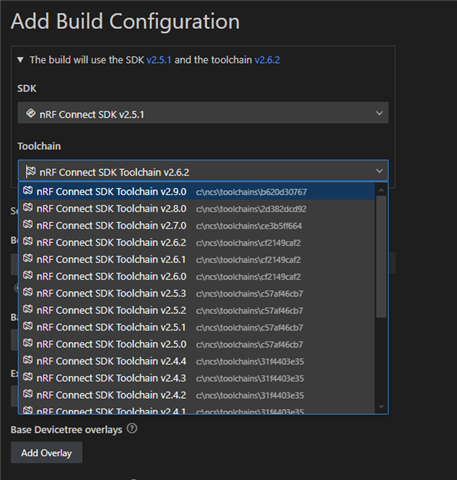Open Base Devicetree overlays help icon
Image resolution: width=457 pixels, height=480 pixels.
(x=132, y=429)
